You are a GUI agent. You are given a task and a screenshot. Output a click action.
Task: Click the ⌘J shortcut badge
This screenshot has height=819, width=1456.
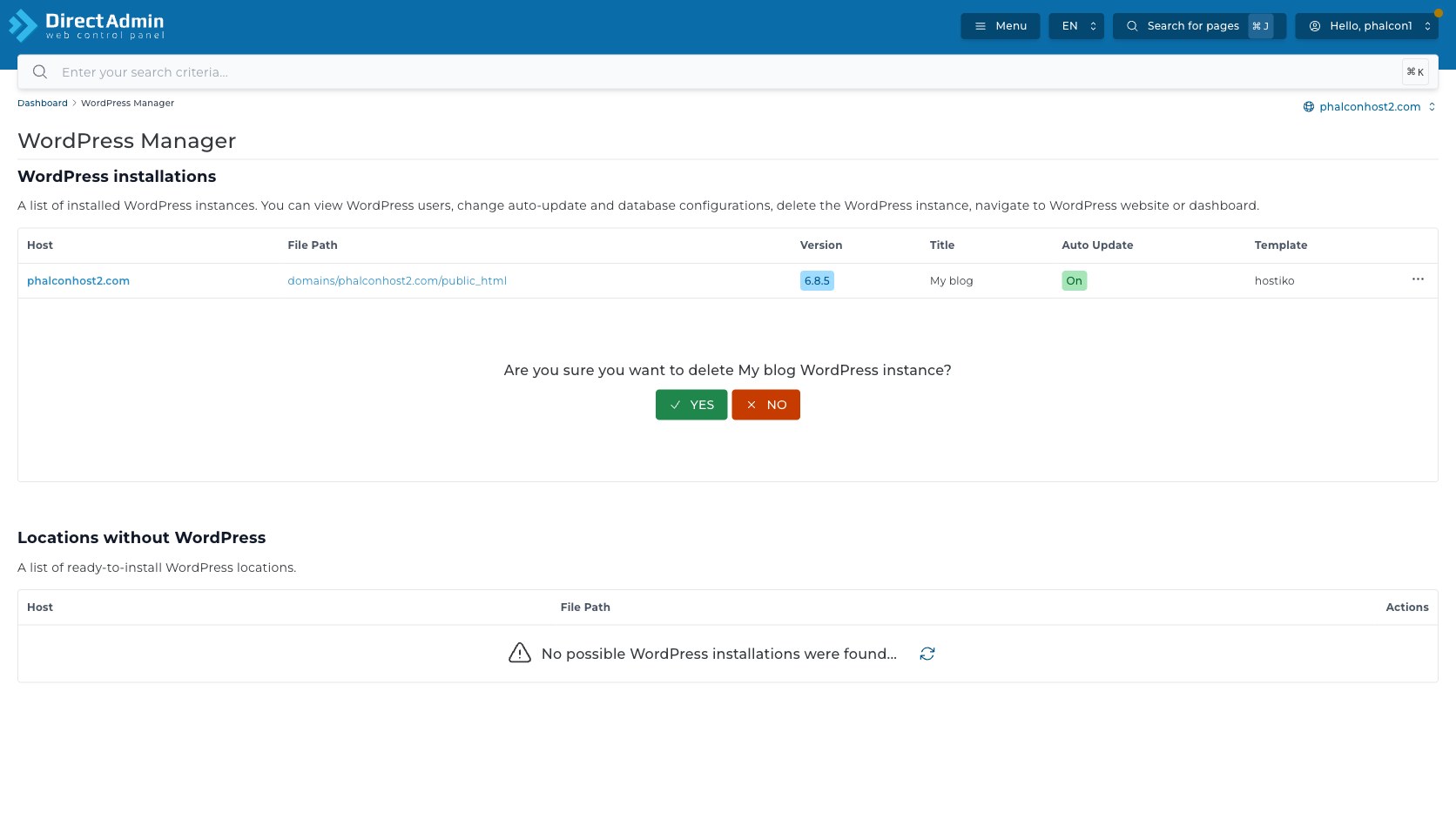coord(1260,26)
